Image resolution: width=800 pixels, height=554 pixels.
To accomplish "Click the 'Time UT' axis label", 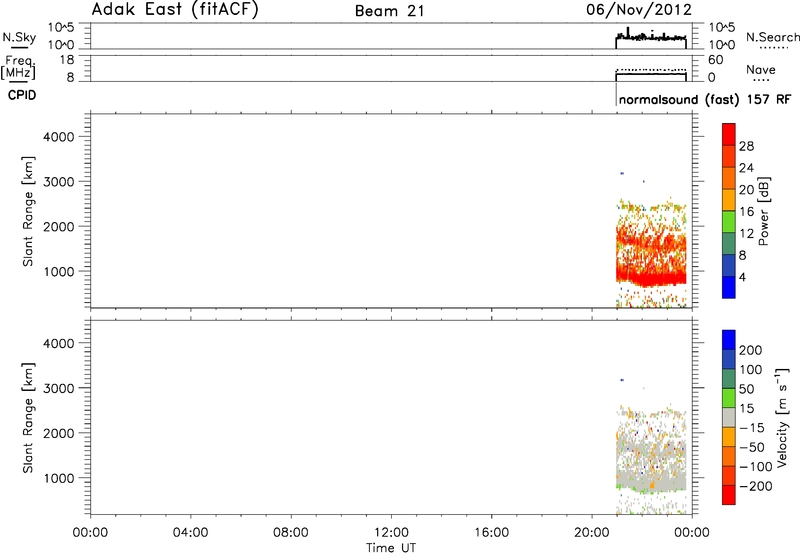I will (391, 548).
